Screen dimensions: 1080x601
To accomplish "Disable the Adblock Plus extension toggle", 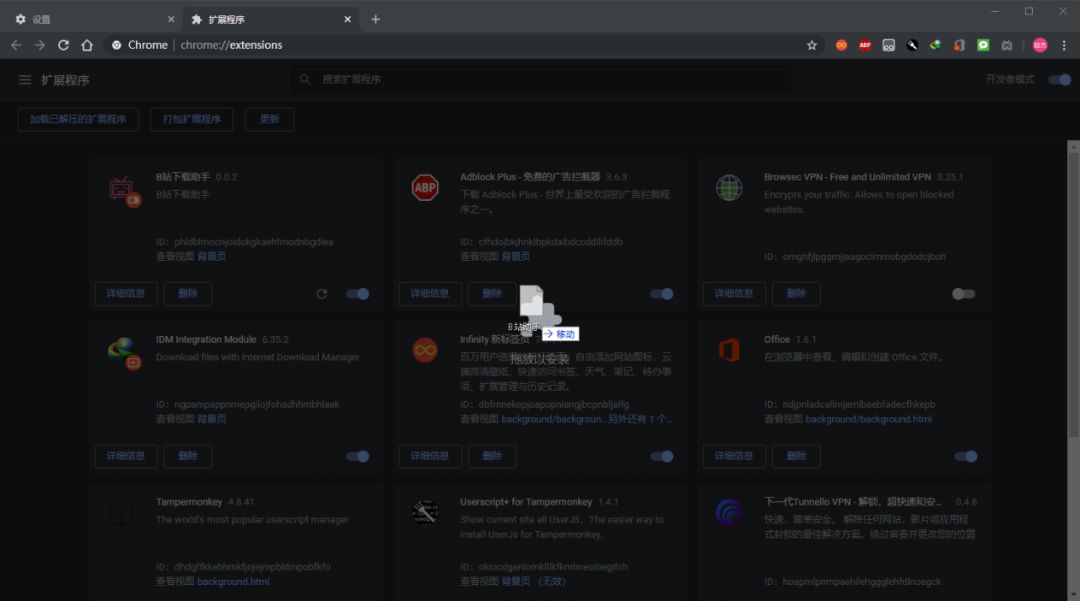I will 661,293.
